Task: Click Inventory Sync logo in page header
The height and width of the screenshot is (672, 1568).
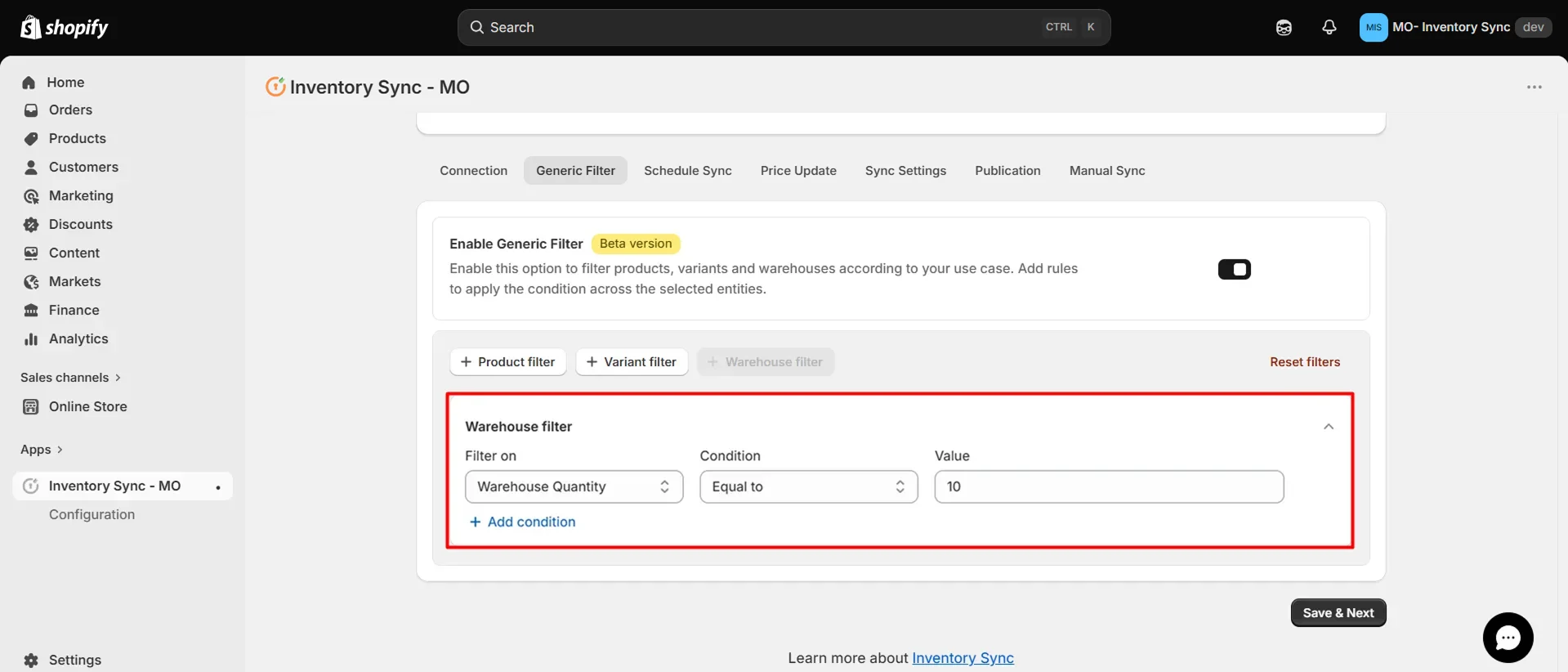Action: pos(275,87)
